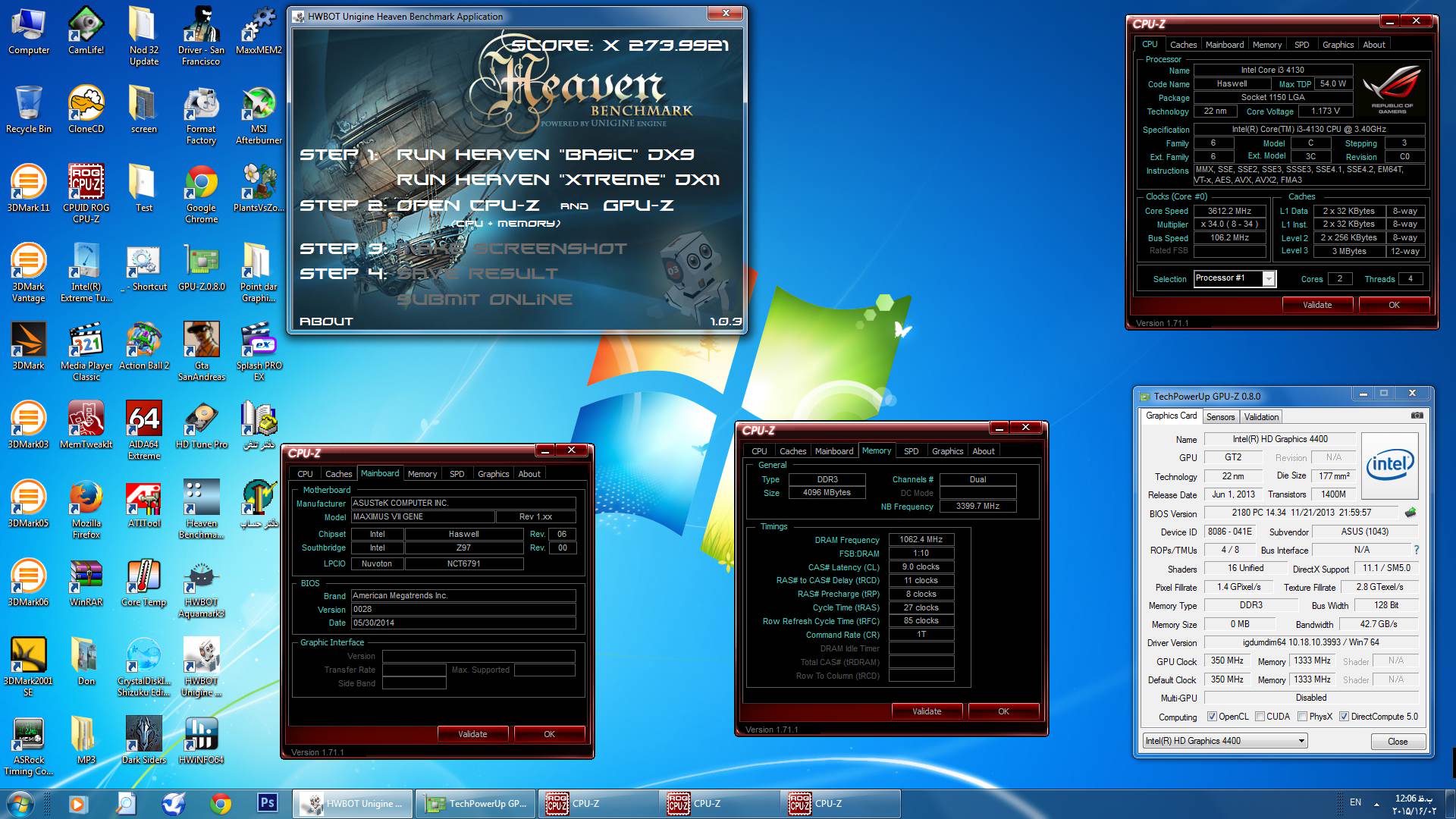Open ATITool desktop icon
Image resolution: width=1456 pixels, height=819 pixels.
coord(143,504)
